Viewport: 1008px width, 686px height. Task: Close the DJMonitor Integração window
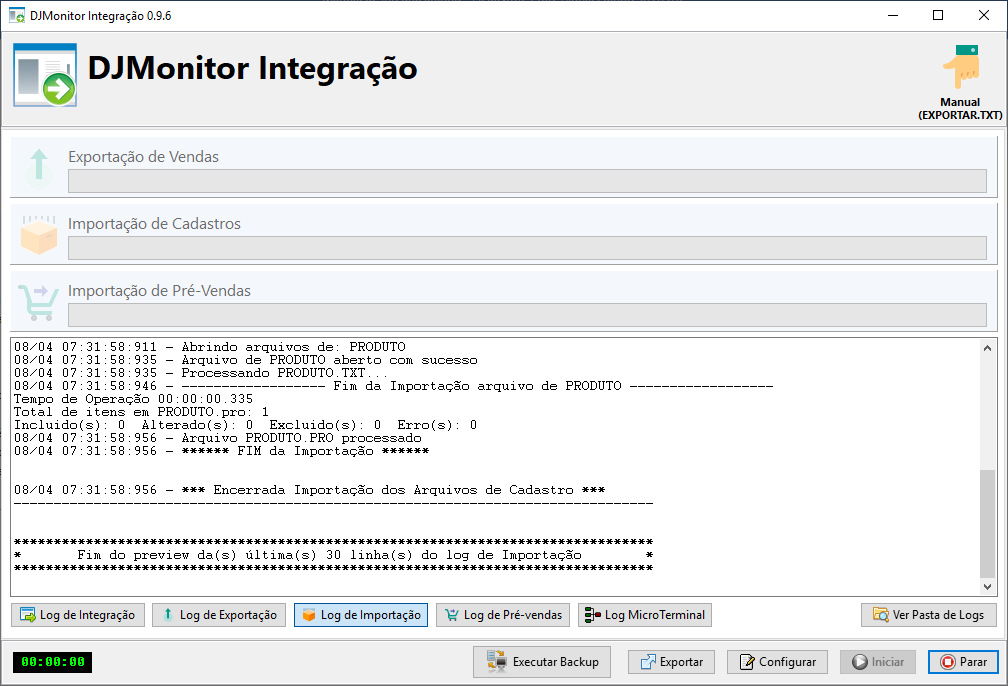tap(984, 15)
